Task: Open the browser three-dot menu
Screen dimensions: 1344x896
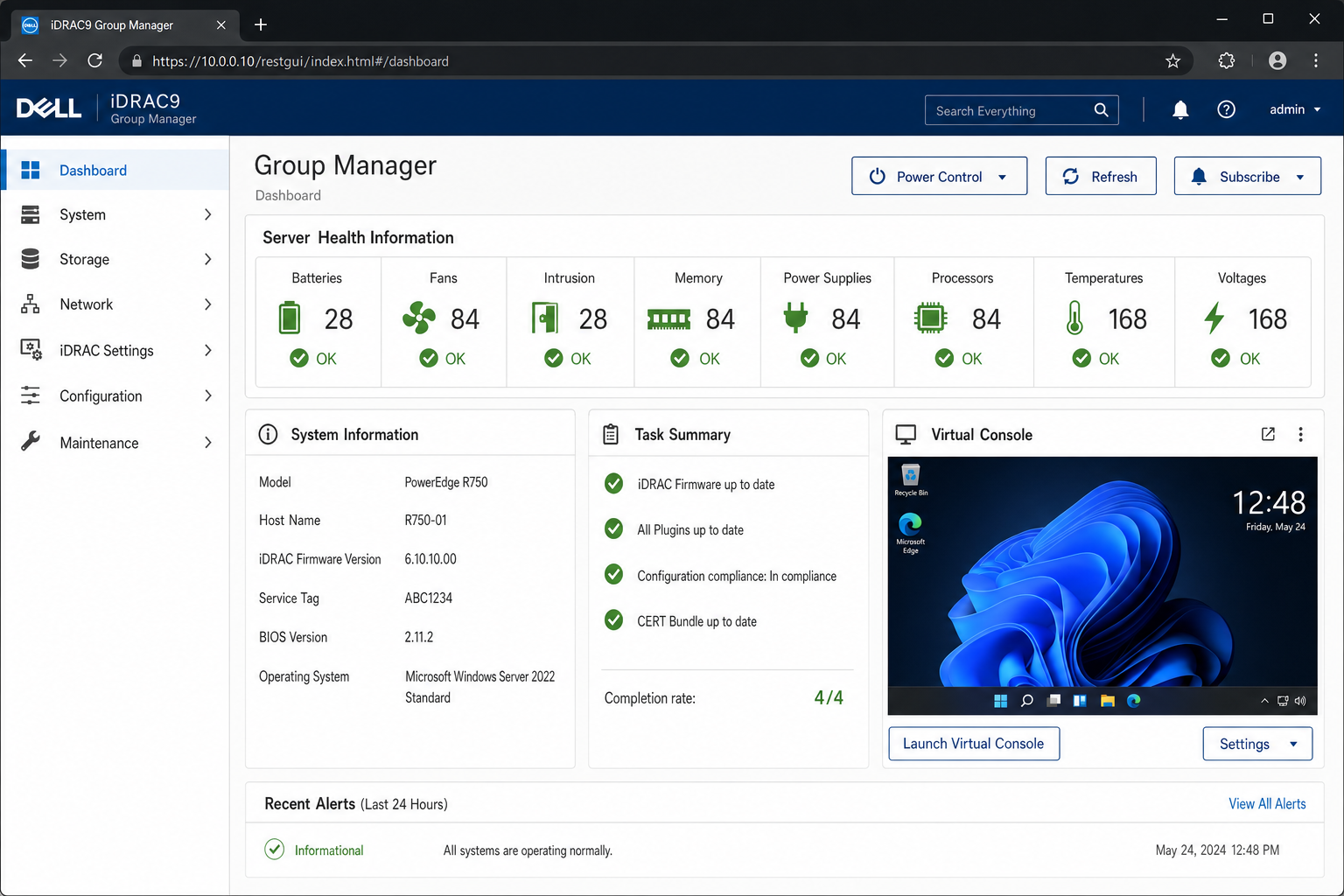Action: coord(1316,60)
